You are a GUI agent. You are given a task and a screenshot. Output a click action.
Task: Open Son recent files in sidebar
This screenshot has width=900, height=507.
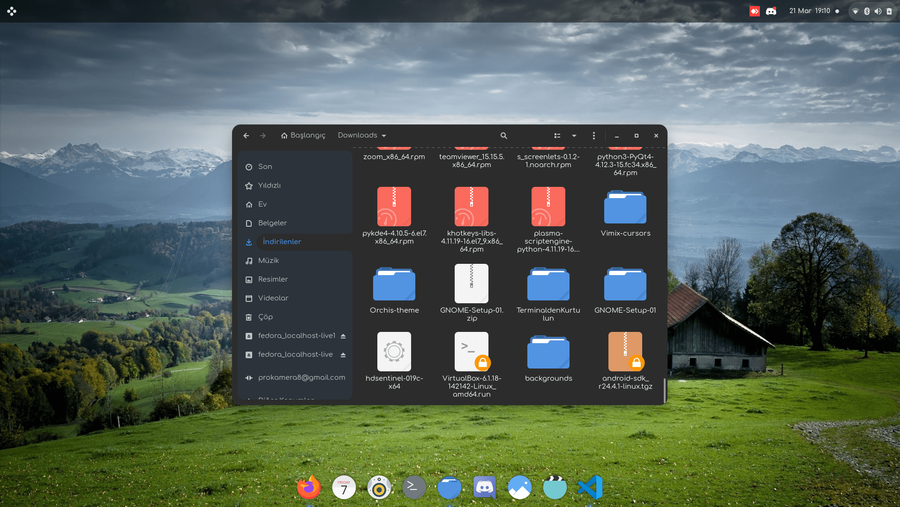296,167
